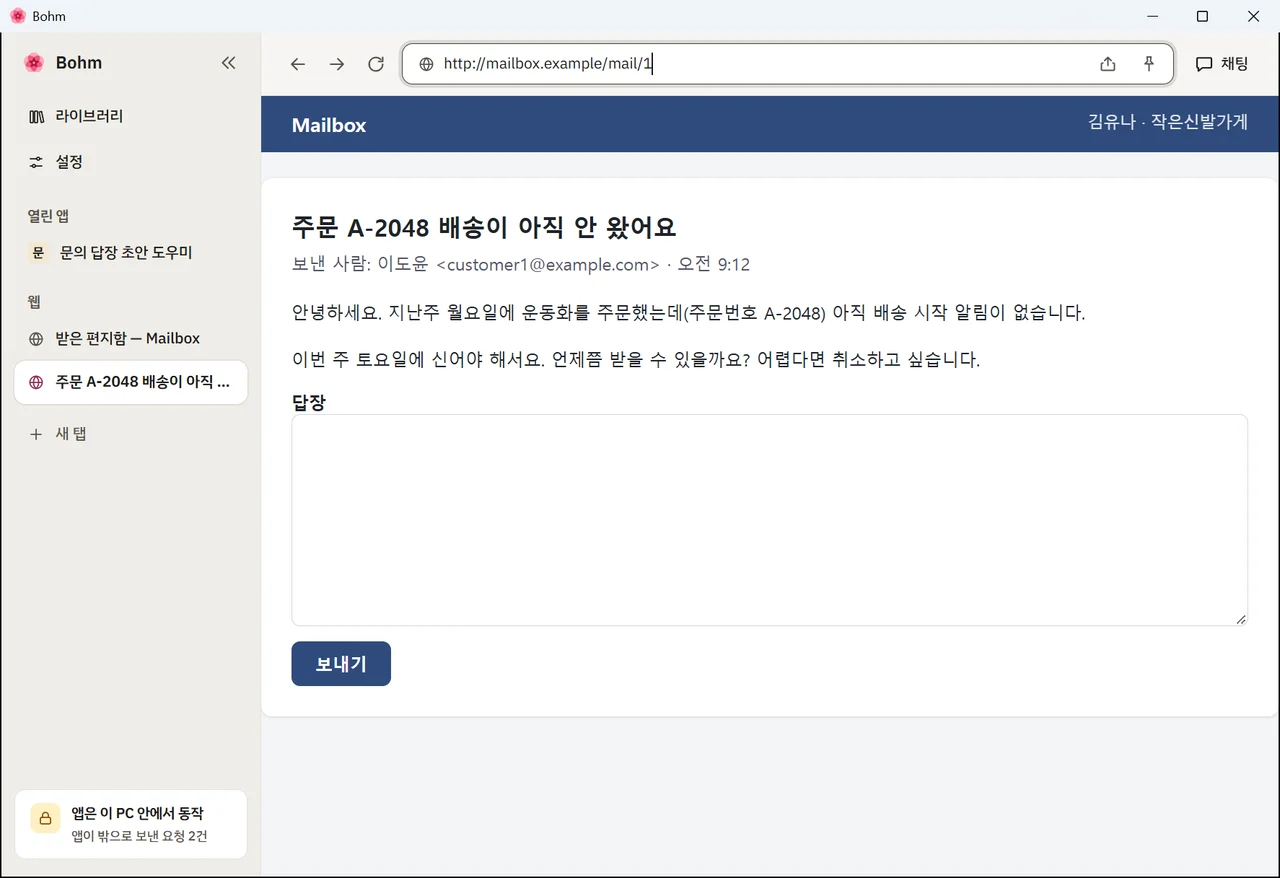
Task: Click the 문 app badge icon
Action: tap(38, 253)
